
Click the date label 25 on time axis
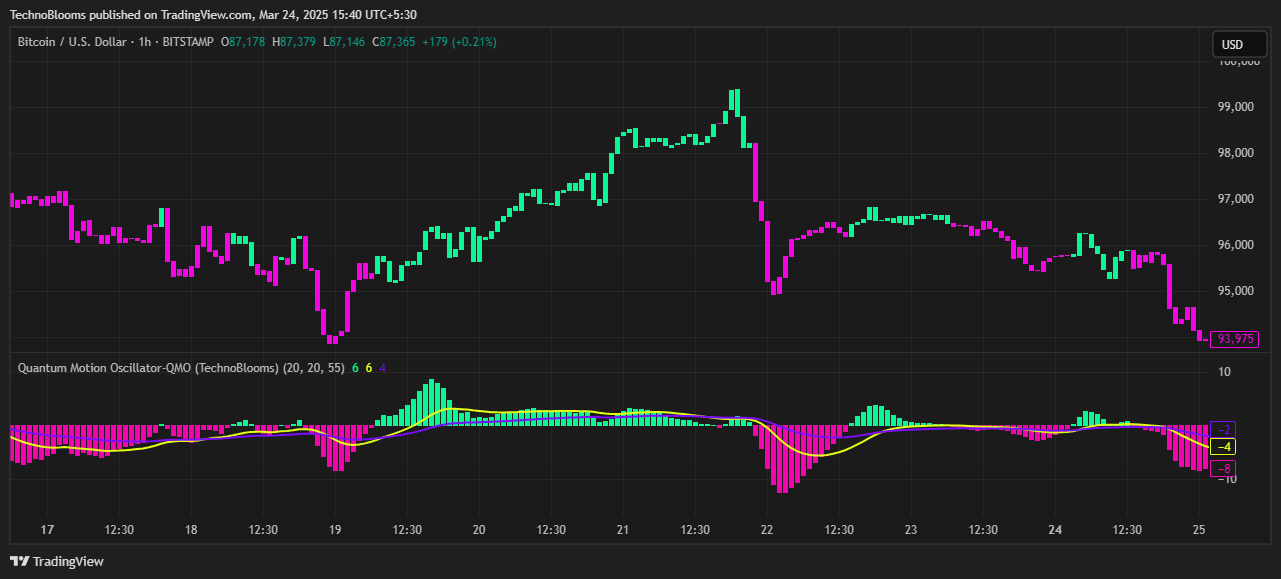click(x=1199, y=530)
